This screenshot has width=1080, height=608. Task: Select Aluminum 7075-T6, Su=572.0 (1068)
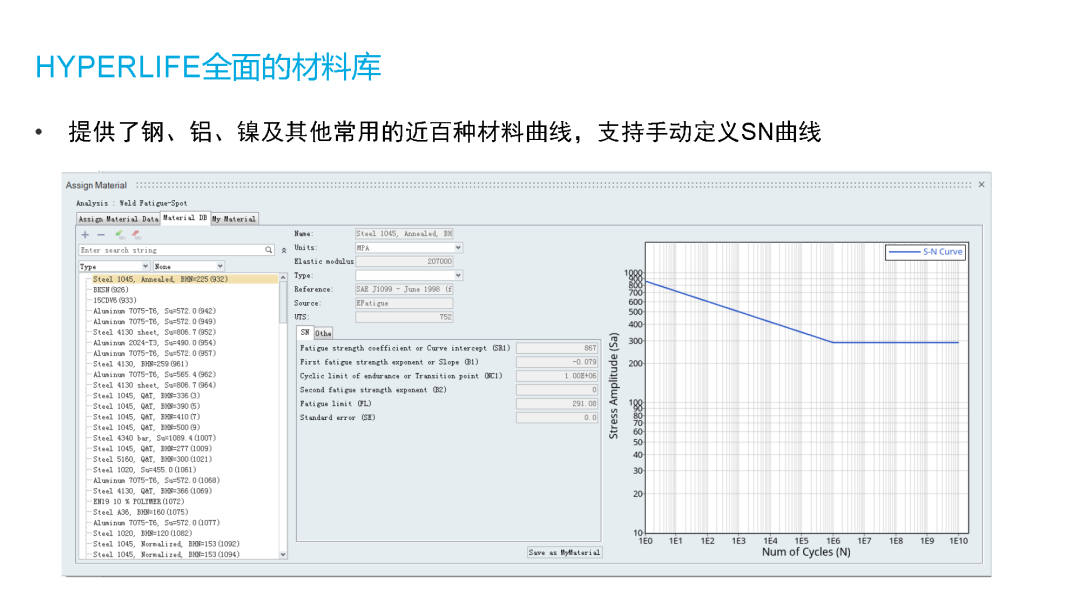[156, 481]
